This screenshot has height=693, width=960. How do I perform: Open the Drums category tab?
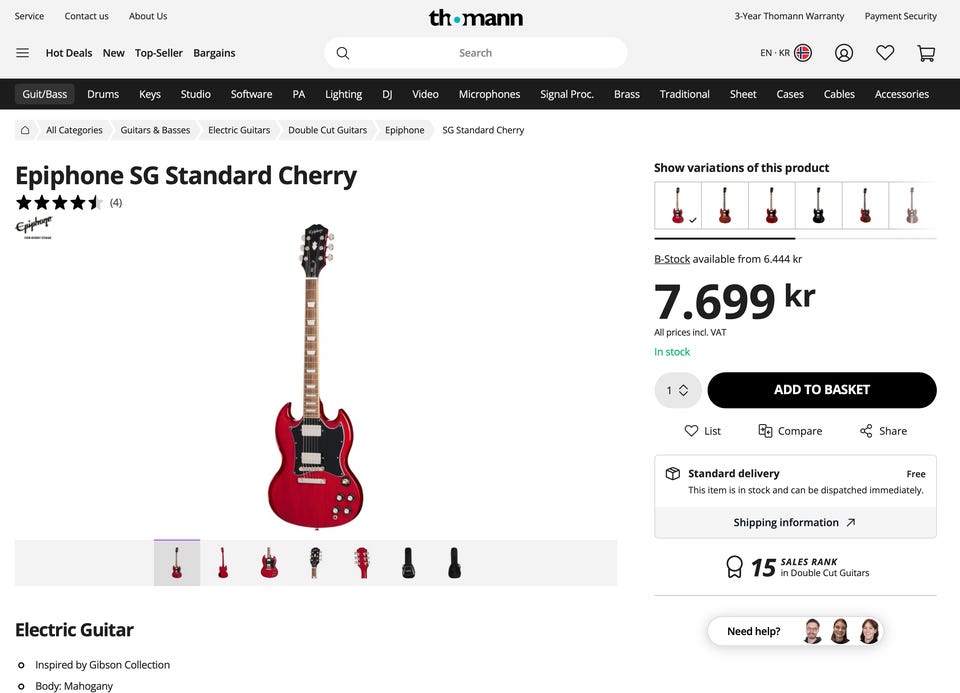coord(103,94)
